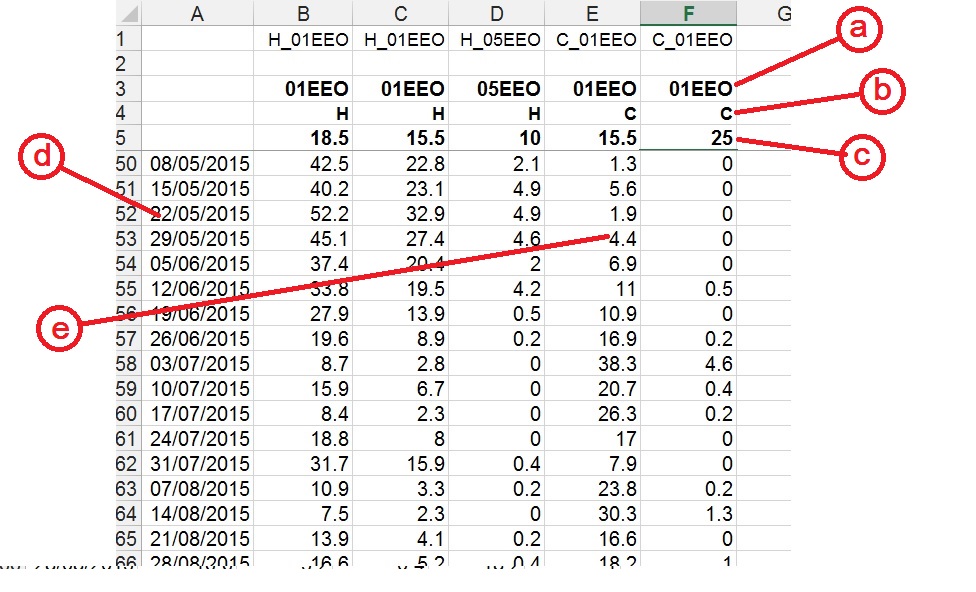The image size is (976, 592).
Task: Click the date cell 22/05/2015
Action: pos(199,214)
